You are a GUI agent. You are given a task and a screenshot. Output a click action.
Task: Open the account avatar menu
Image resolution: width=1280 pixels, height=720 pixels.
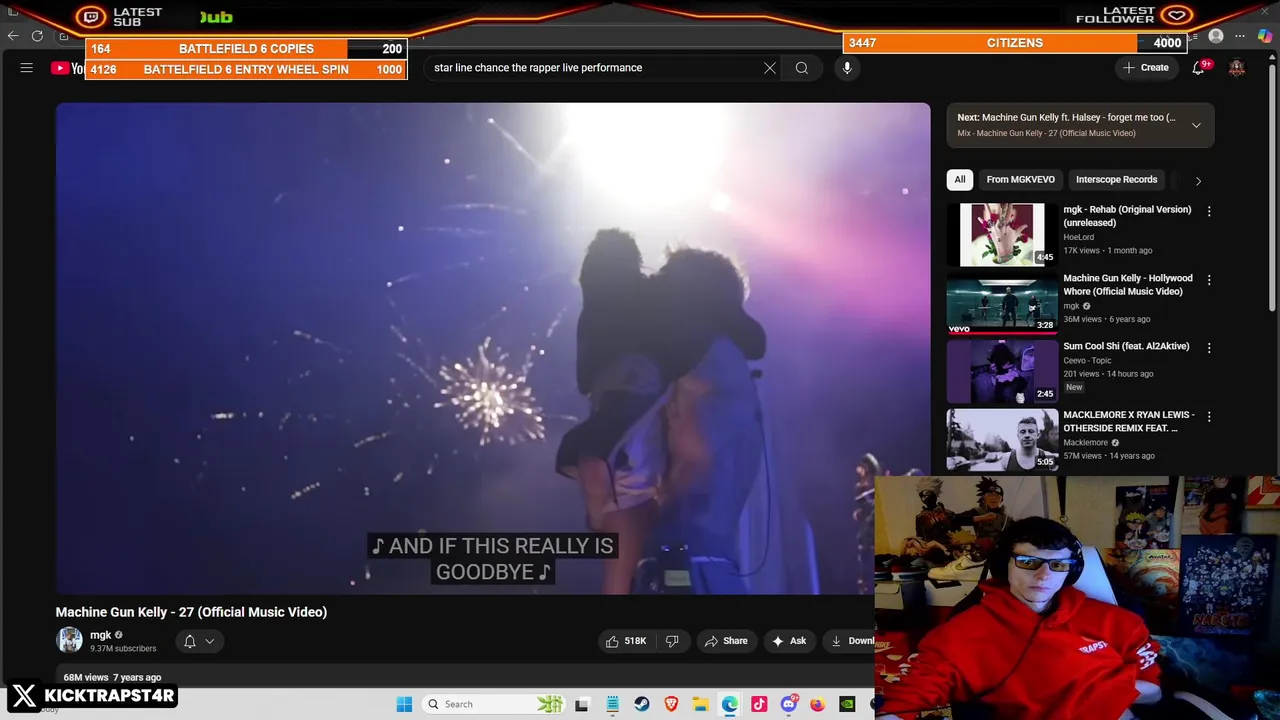point(1237,68)
